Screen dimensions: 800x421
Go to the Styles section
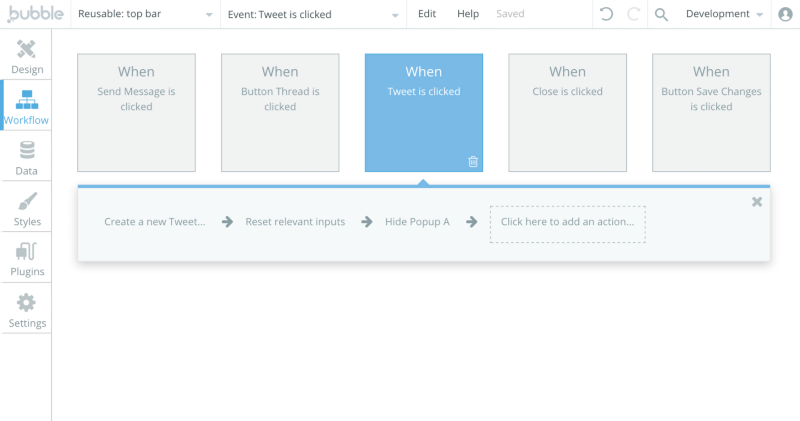point(27,209)
